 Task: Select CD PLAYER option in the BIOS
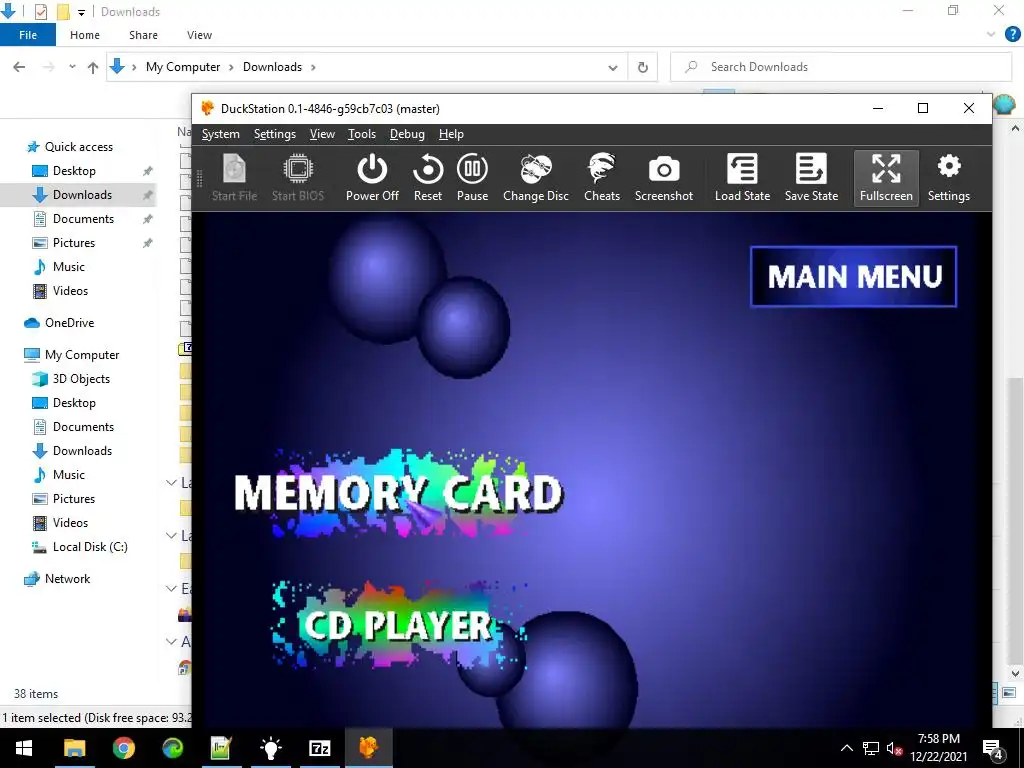(398, 625)
